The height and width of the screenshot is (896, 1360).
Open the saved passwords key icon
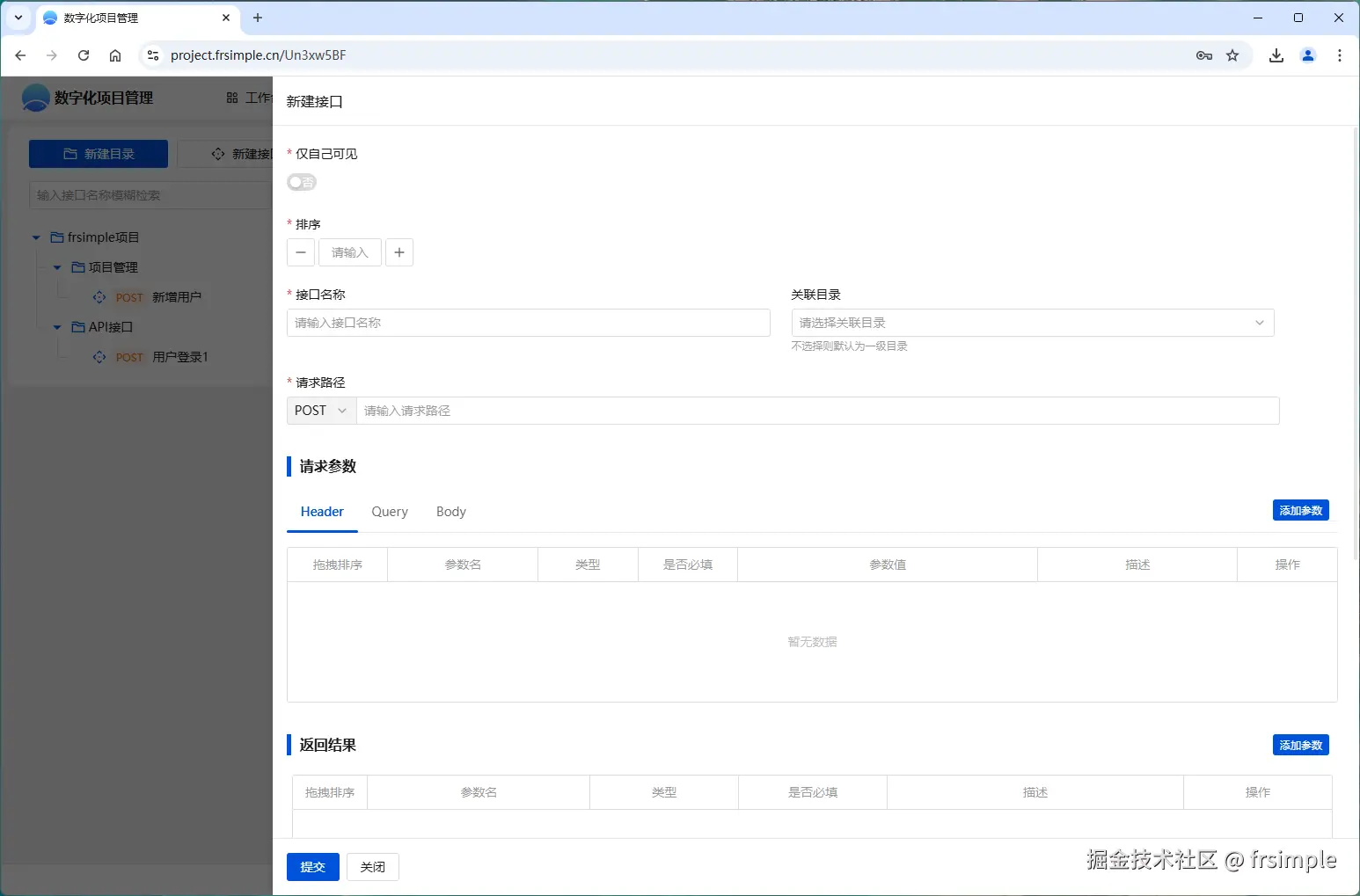(1203, 55)
